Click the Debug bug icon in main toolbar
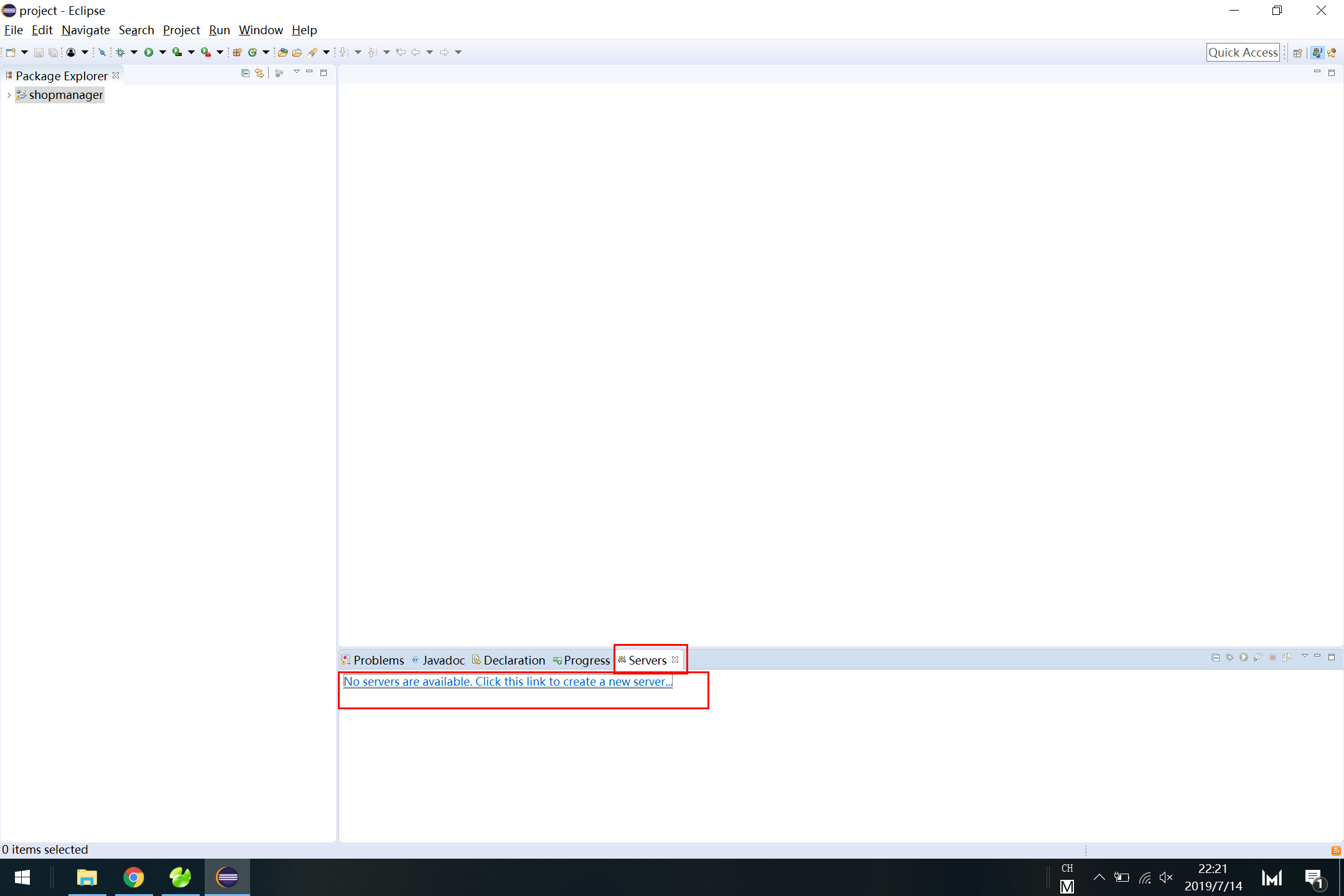Screen dimensions: 1344x896 point(121,52)
